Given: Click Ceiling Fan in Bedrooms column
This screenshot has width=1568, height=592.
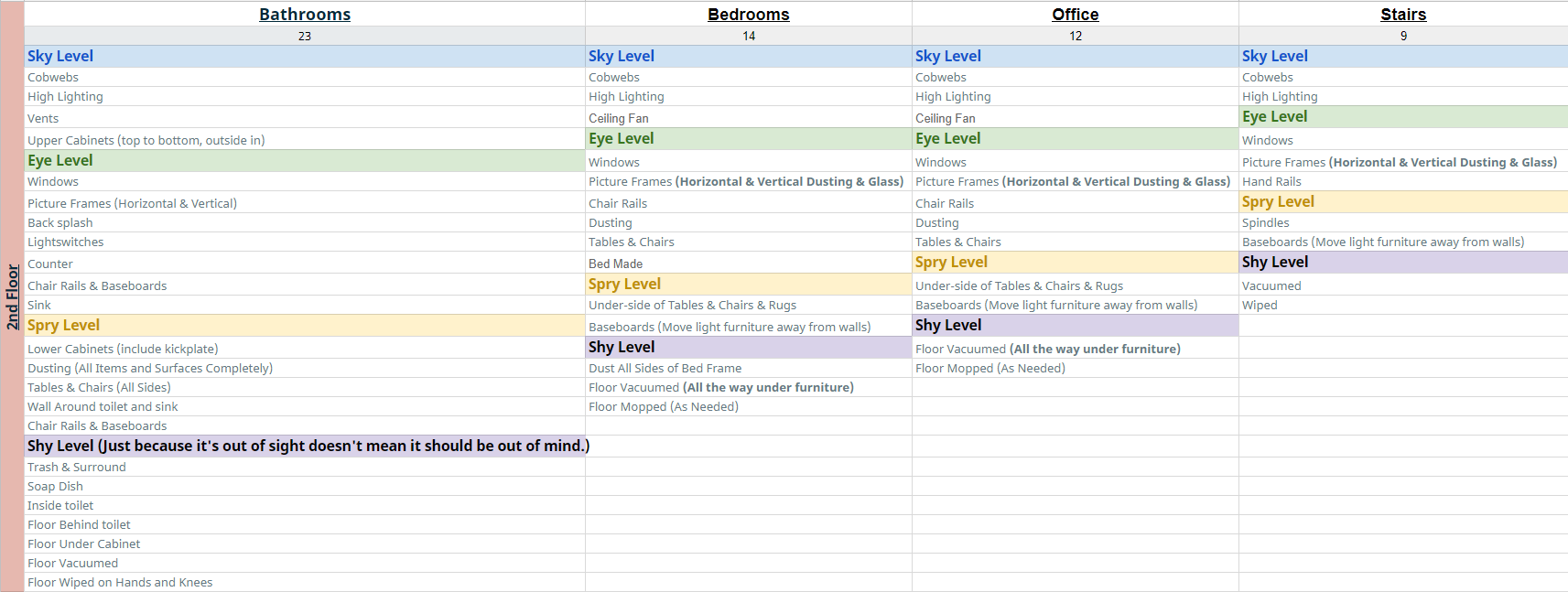Looking at the screenshot, I should [x=749, y=118].
